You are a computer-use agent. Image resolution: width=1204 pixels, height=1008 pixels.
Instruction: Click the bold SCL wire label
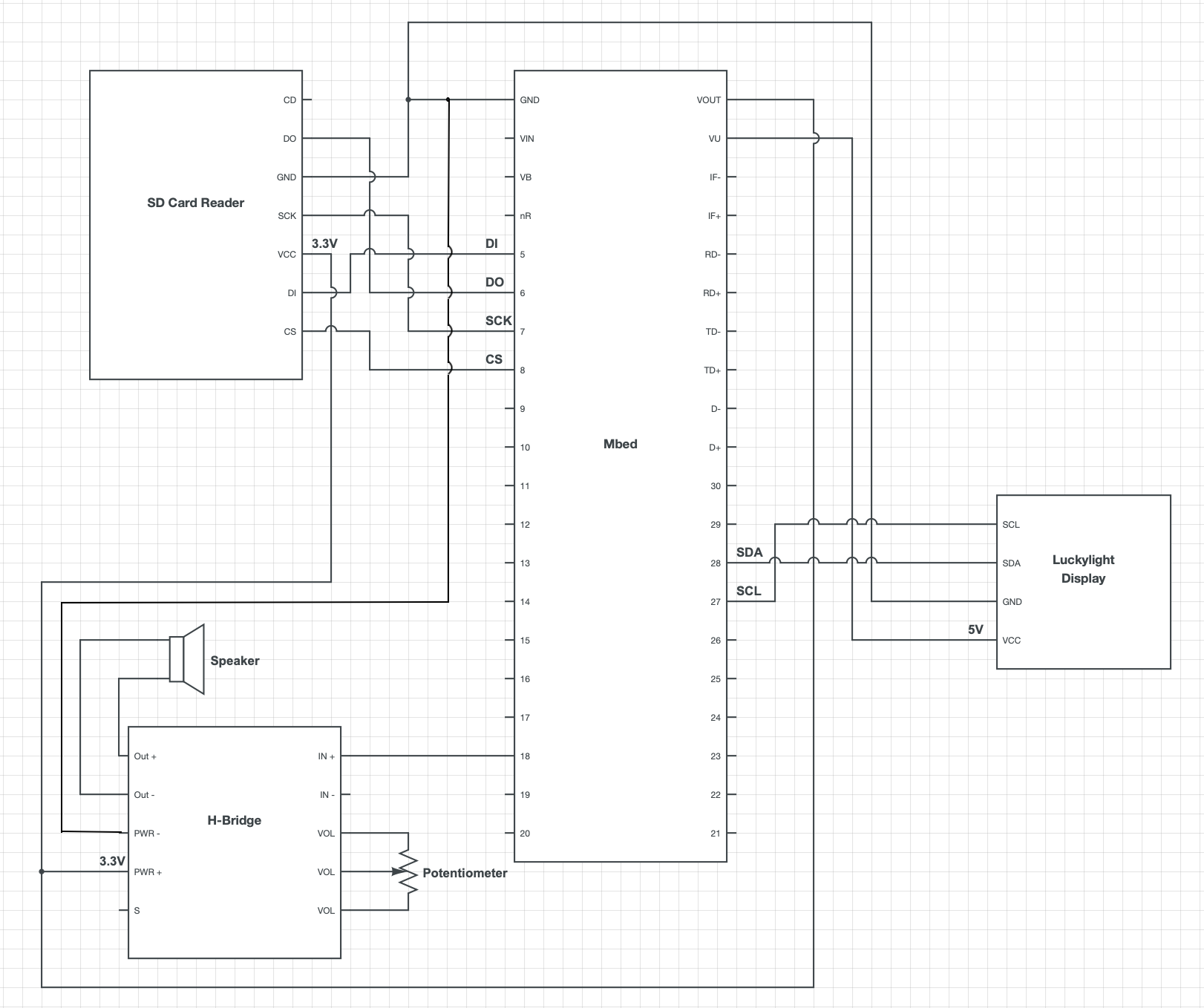[x=749, y=591]
